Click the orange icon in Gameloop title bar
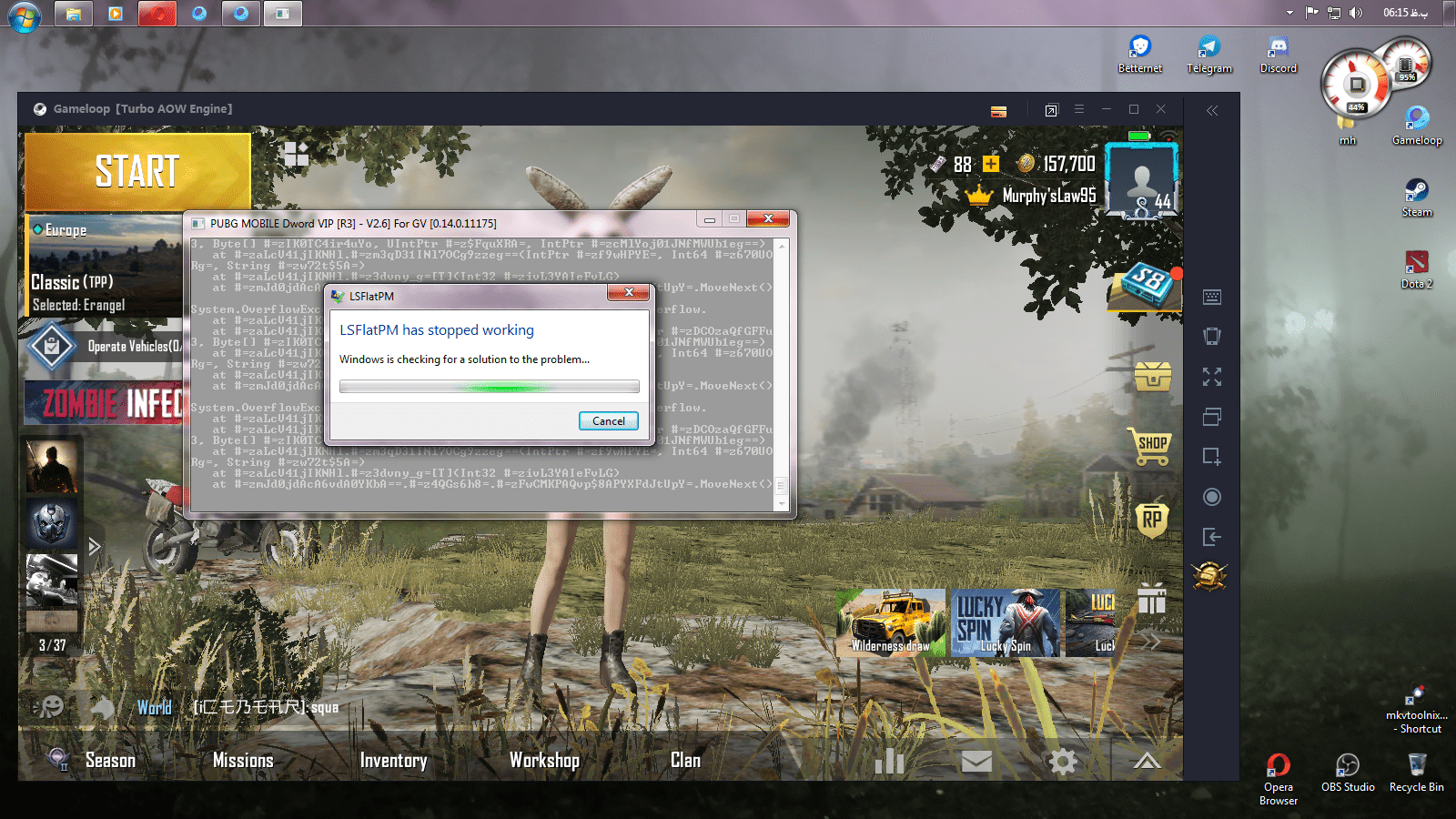 point(998,111)
